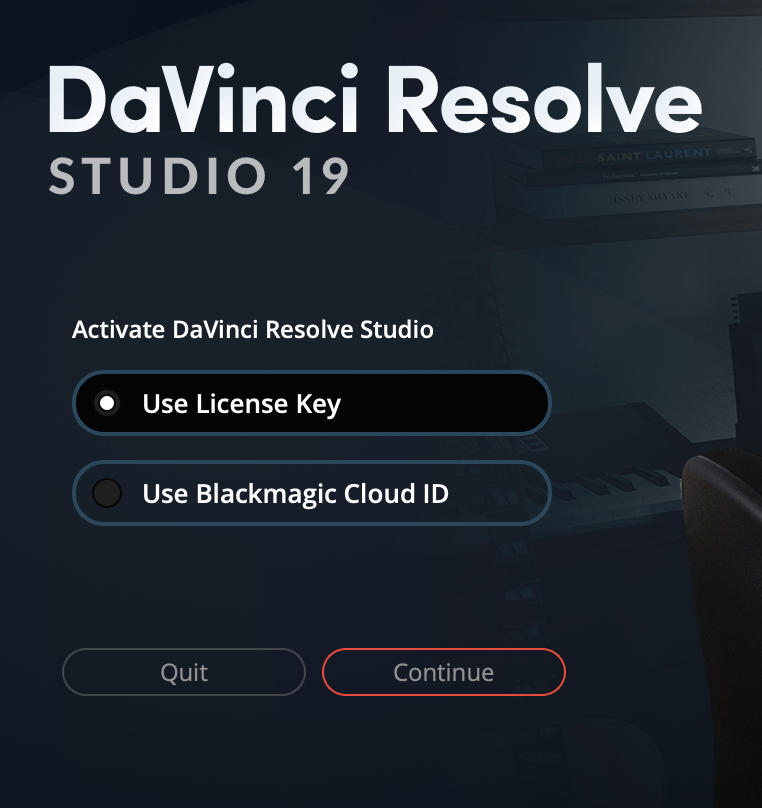Proceed by clicking the Continue button

click(x=444, y=672)
